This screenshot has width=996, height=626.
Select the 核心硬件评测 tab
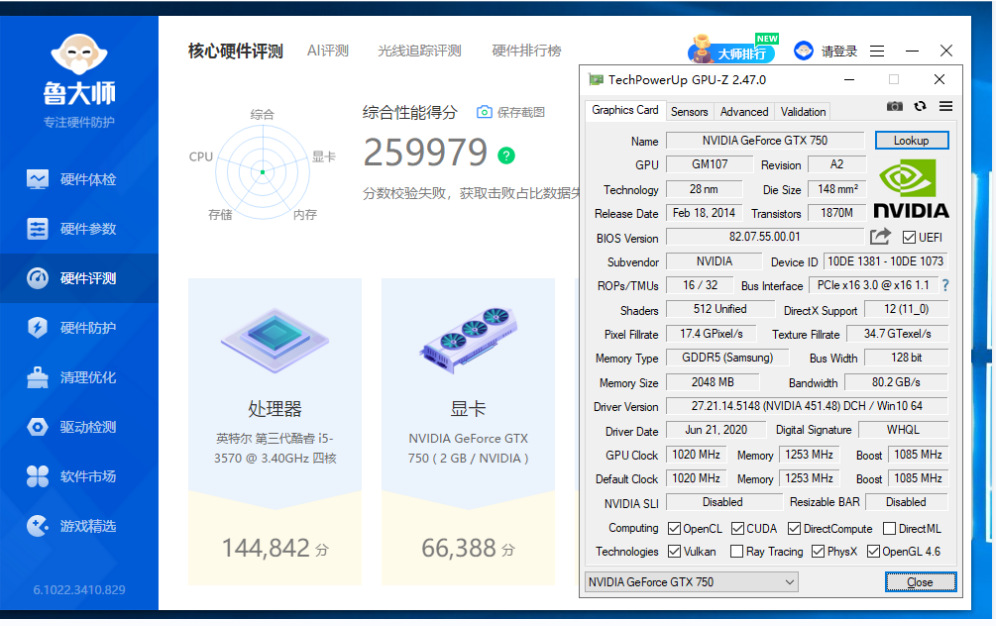coord(236,51)
